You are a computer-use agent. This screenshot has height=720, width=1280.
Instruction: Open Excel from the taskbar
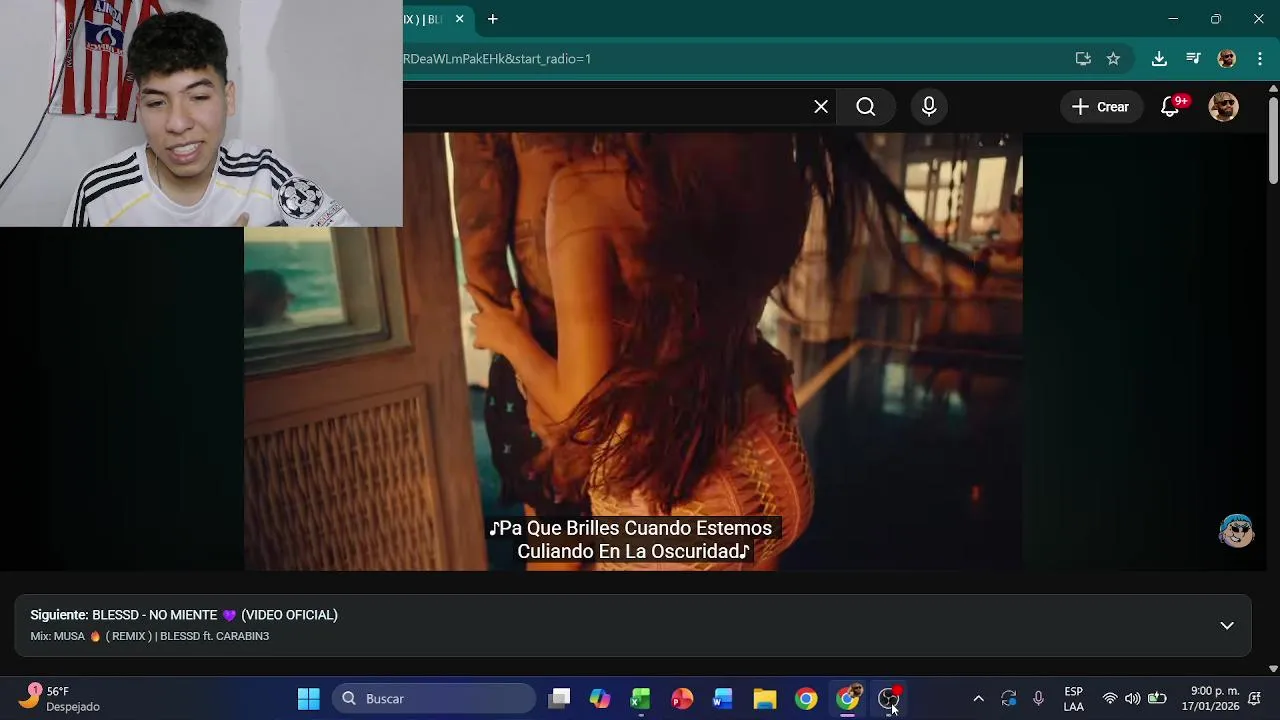641,699
